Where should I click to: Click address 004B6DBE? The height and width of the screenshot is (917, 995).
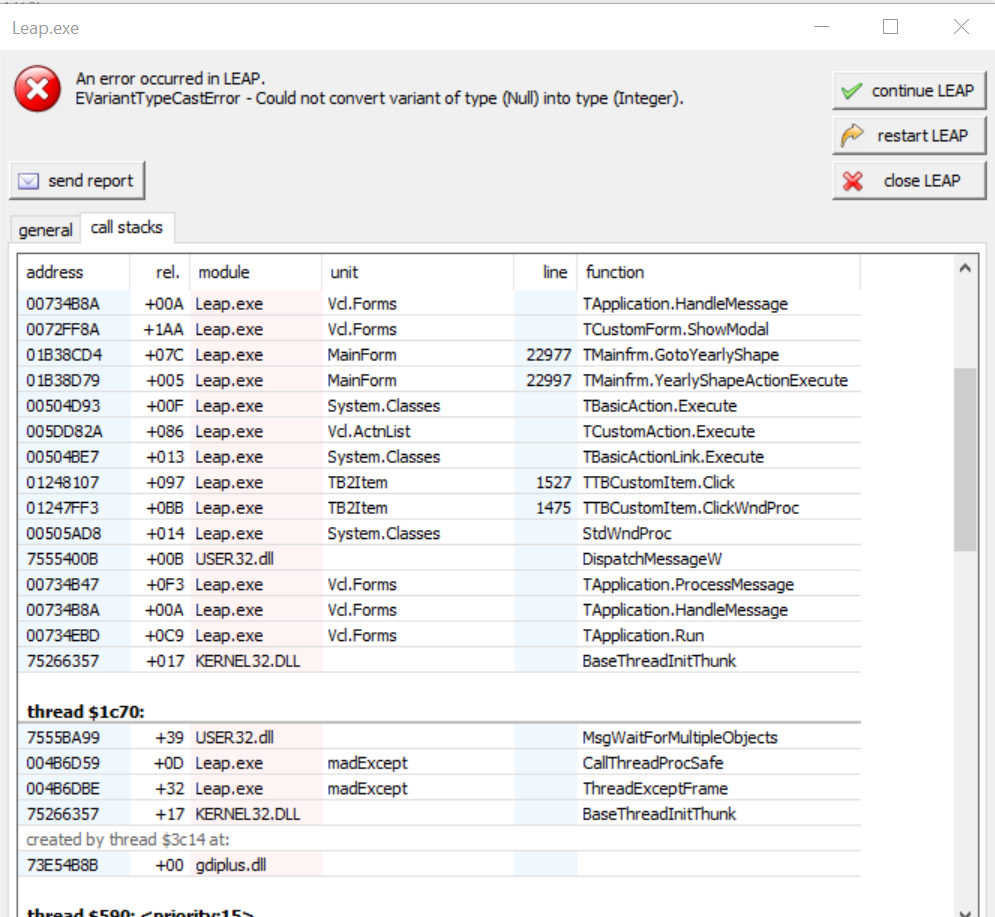pos(63,788)
